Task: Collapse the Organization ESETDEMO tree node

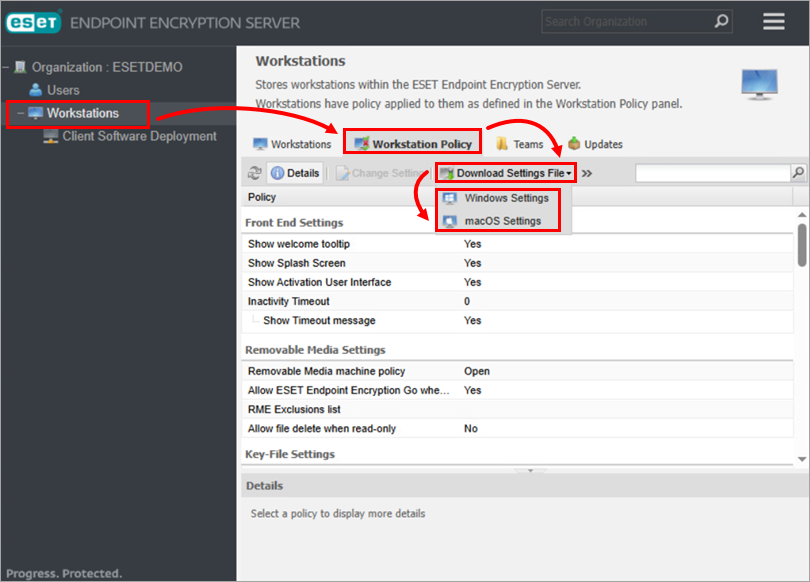Action: (x=6, y=68)
